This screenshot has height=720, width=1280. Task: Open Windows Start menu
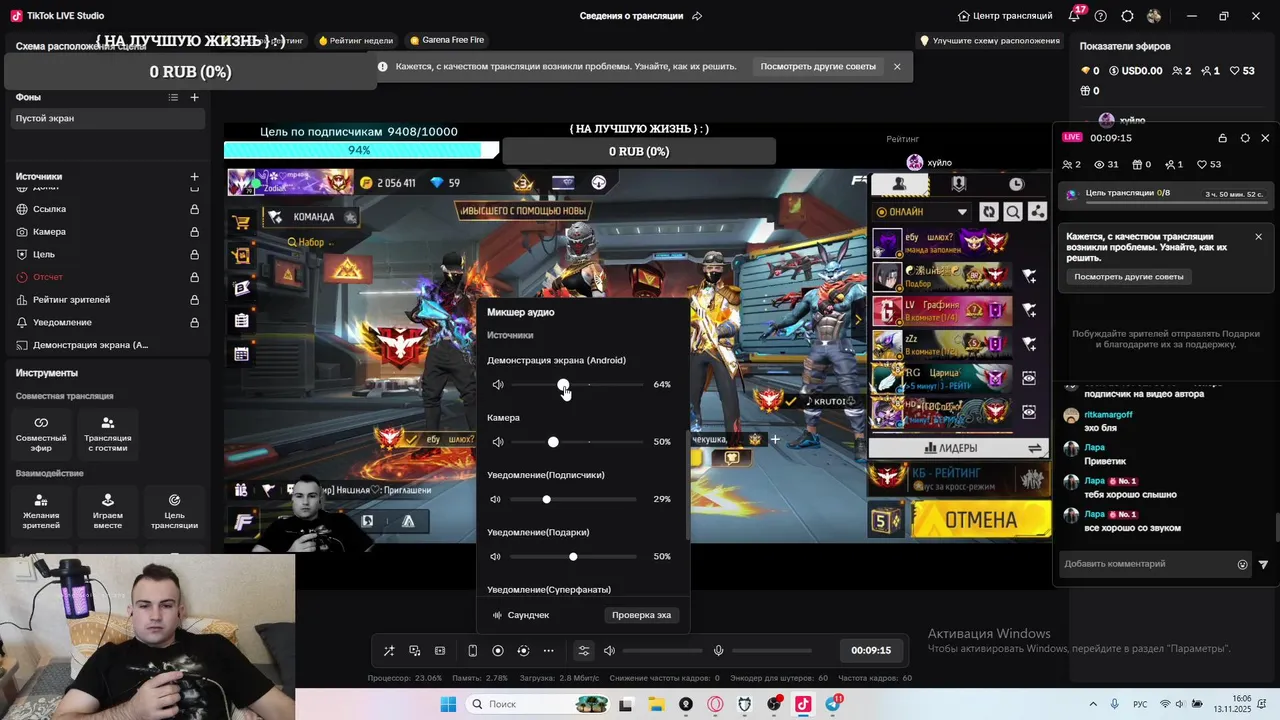coord(448,704)
